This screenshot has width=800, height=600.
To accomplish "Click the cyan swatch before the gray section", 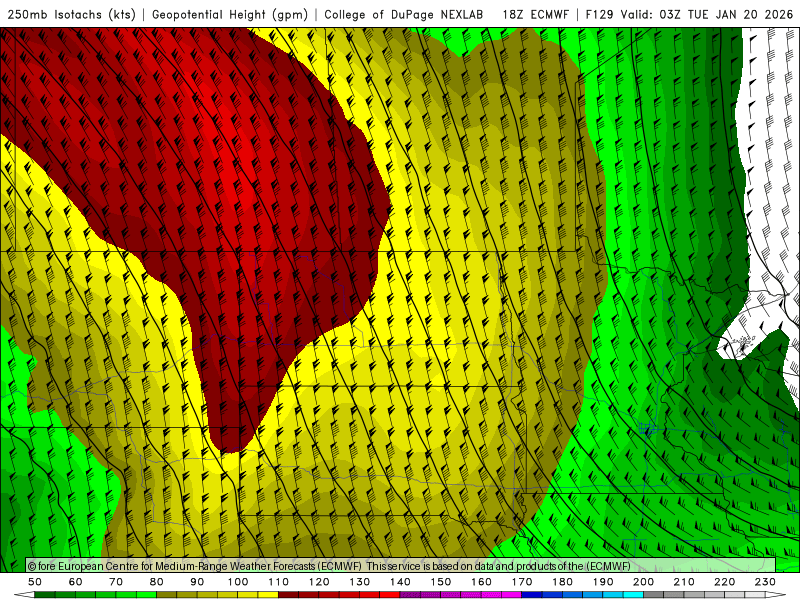I will point(634,595).
